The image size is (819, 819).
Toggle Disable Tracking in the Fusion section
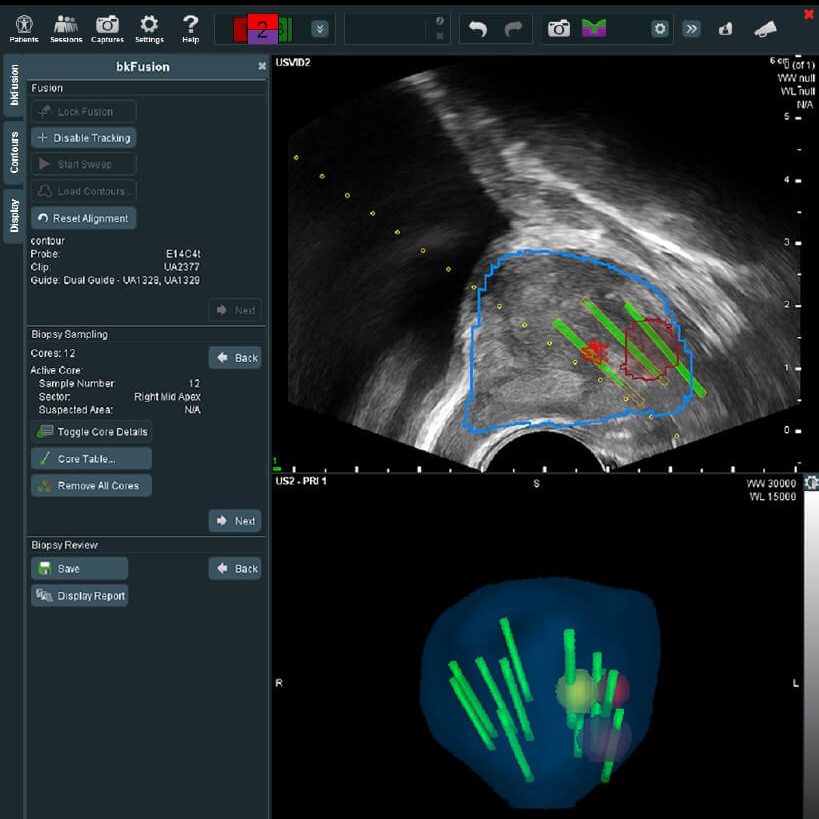tap(83, 137)
